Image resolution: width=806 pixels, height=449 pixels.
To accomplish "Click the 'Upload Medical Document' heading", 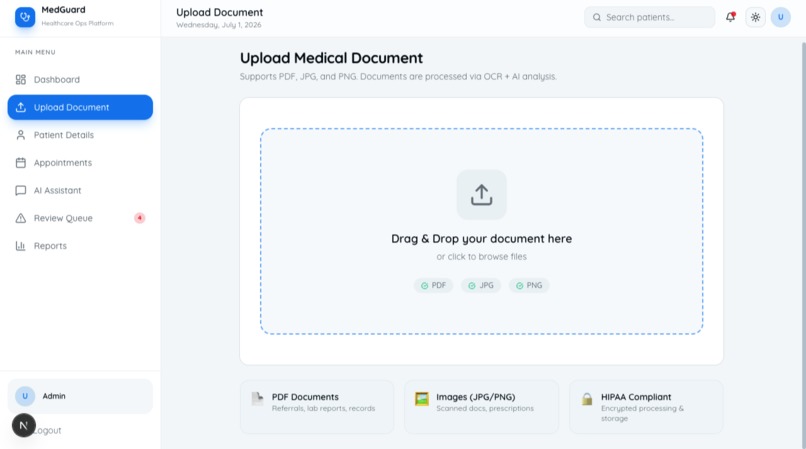I will click(x=332, y=58).
